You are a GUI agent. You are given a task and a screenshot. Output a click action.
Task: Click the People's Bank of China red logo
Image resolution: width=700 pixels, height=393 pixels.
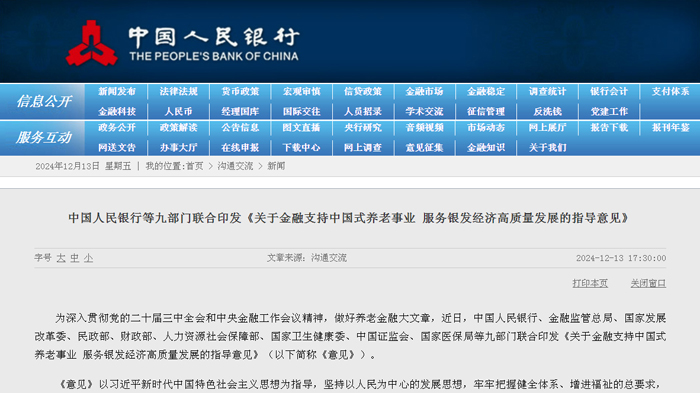click(x=92, y=43)
